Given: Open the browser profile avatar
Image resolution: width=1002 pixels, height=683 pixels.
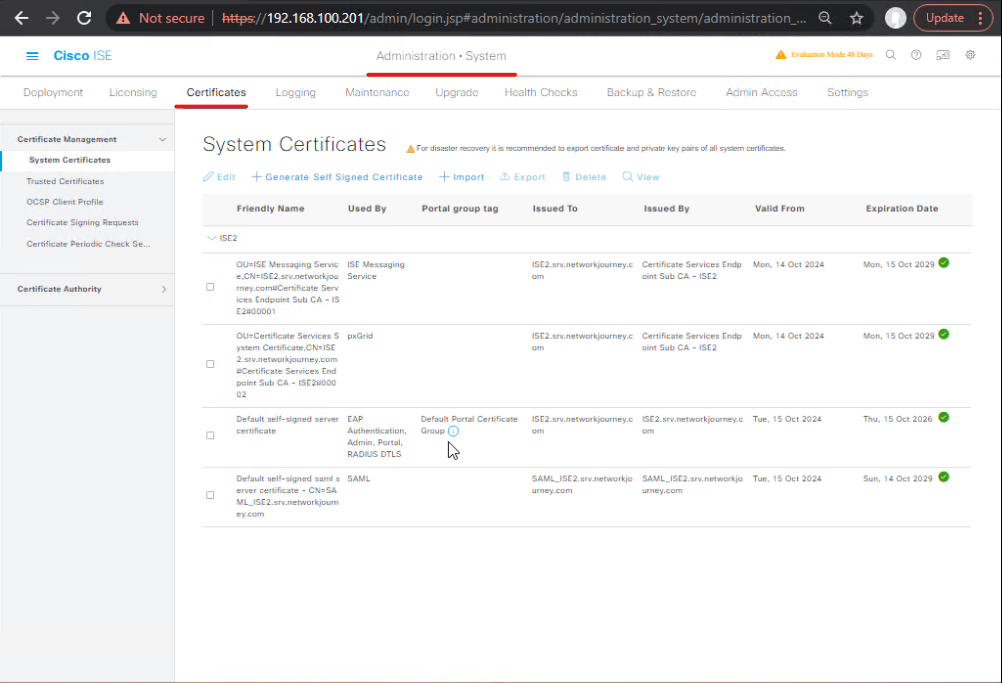Looking at the screenshot, I should point(895,18).
